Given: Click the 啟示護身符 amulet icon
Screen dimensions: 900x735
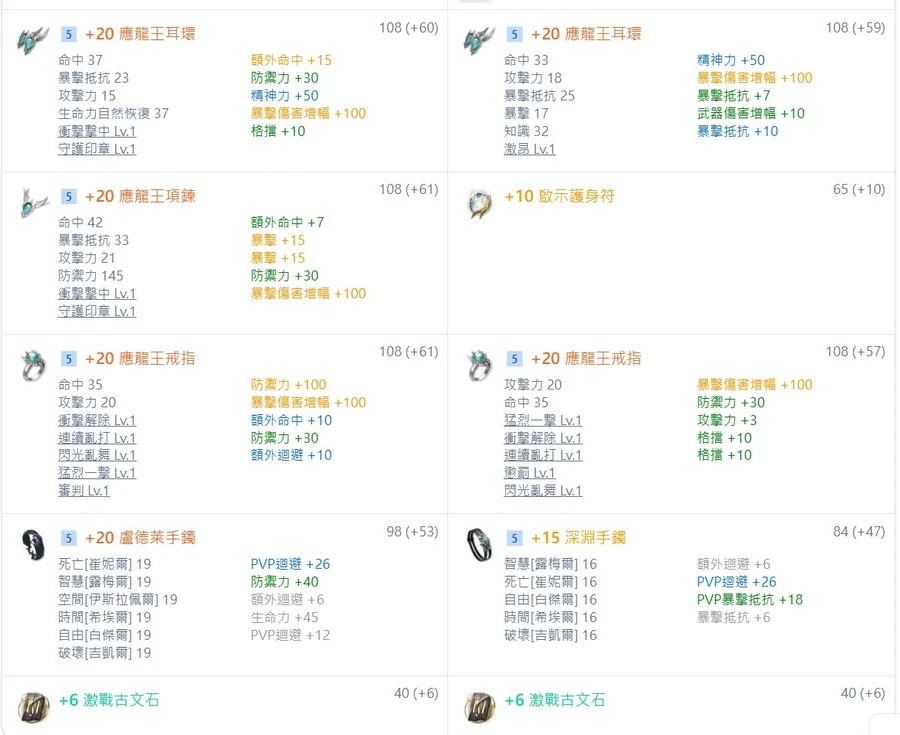Looking at the screenshot, I should click(x=480, y=202).
